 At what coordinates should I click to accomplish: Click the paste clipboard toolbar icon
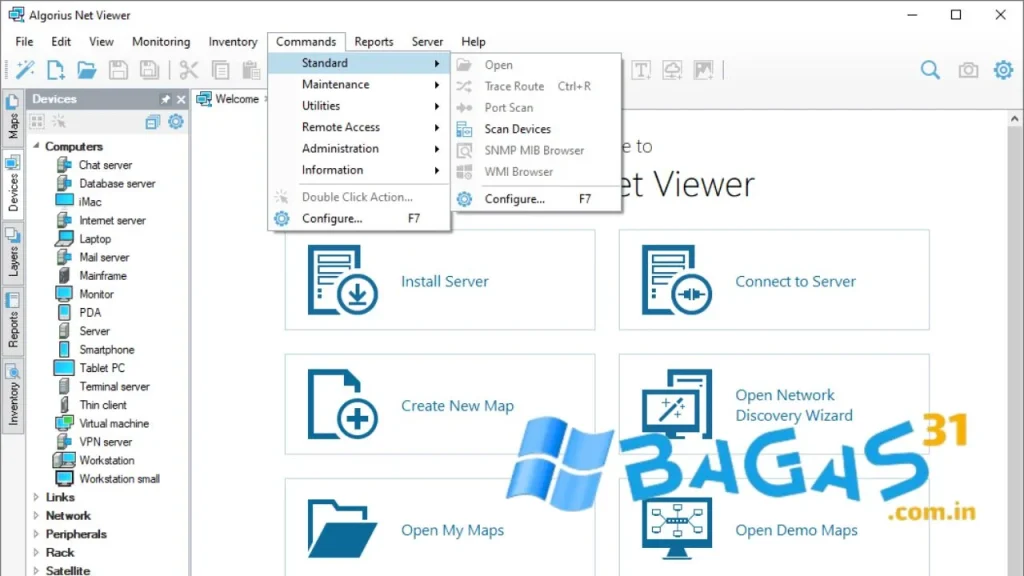(x=251, y=70)
